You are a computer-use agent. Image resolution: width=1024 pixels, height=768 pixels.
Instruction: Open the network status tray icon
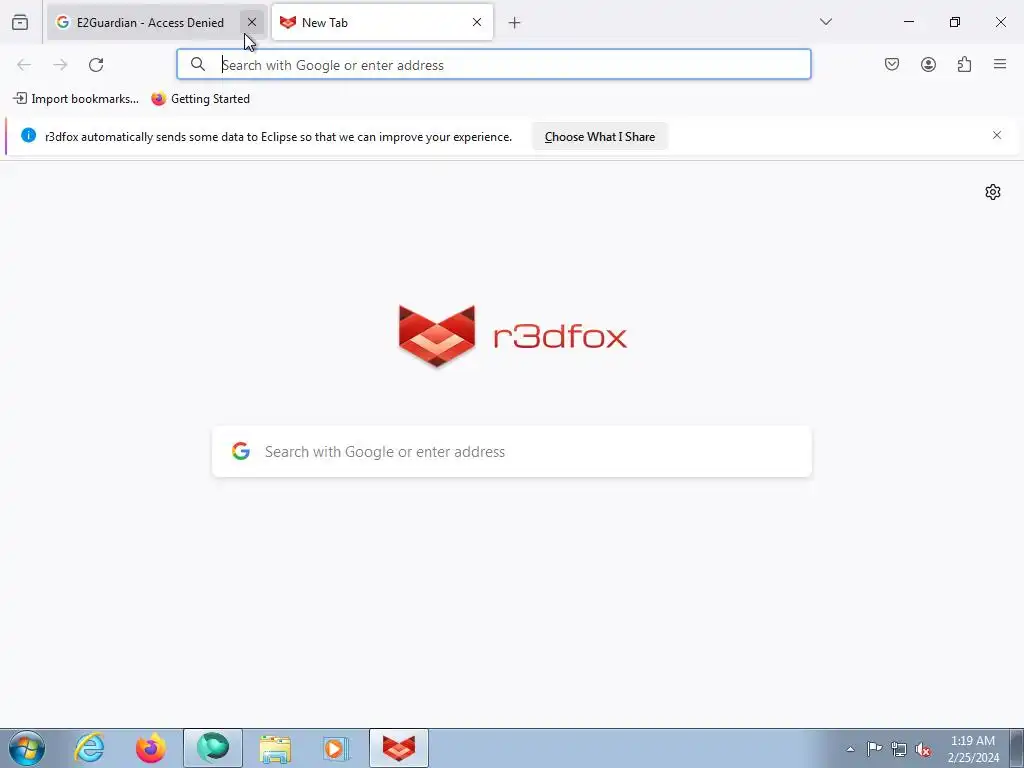(x=899, y=749)
